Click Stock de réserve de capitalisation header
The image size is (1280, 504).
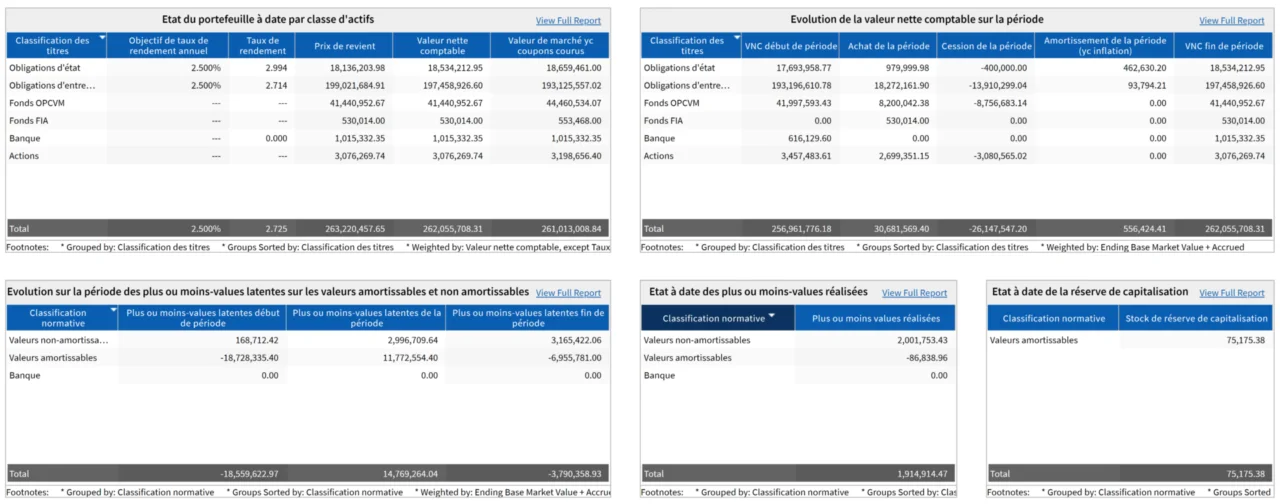[1194, 318]
